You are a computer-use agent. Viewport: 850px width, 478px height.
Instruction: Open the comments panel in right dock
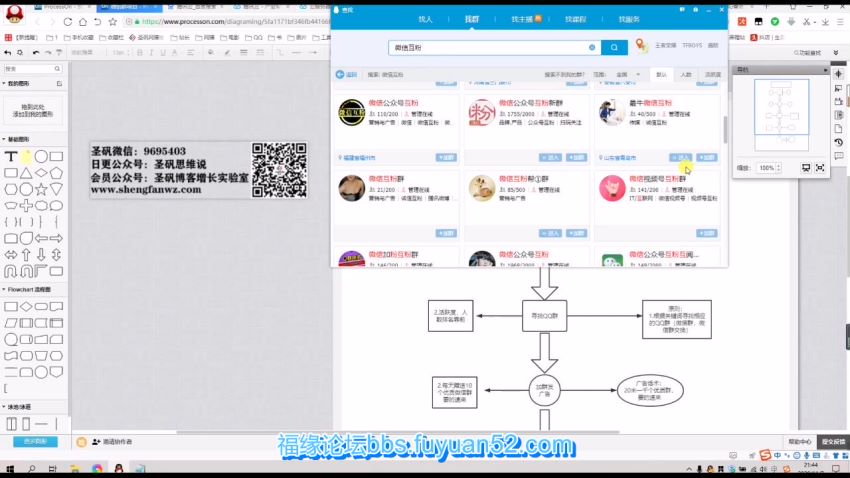[839, 156]
